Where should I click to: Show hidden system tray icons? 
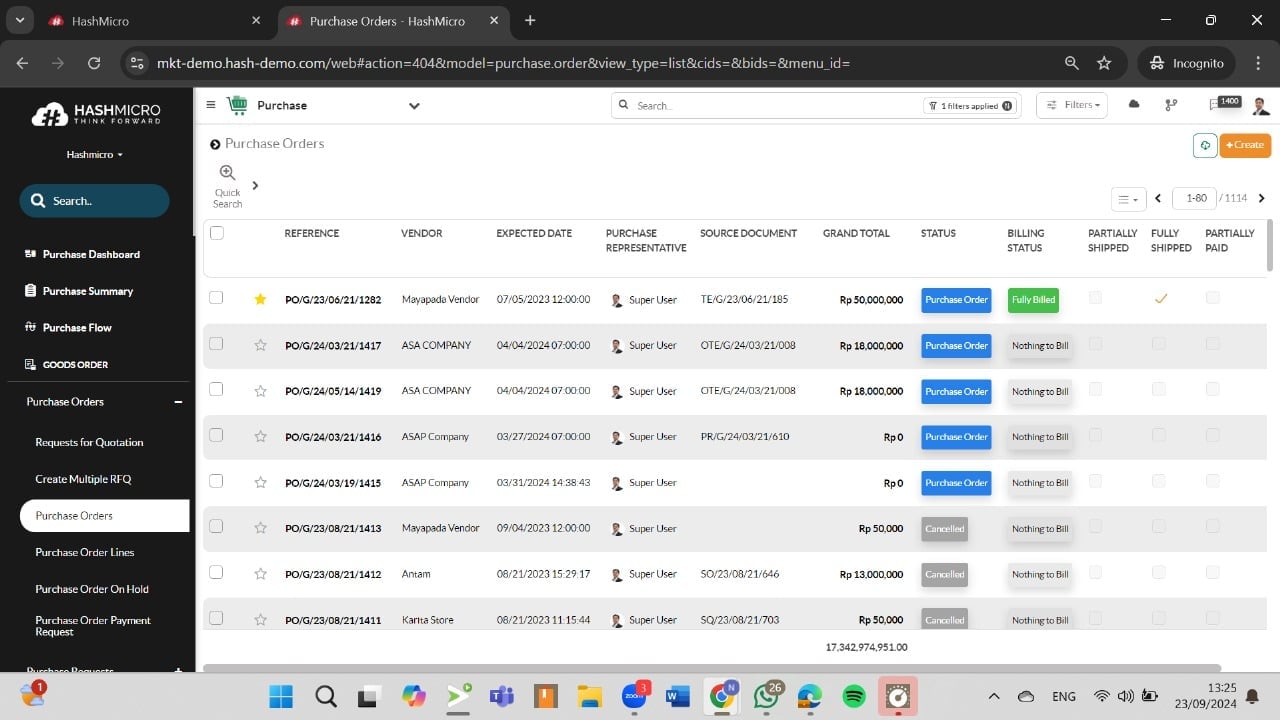[993, 696]
